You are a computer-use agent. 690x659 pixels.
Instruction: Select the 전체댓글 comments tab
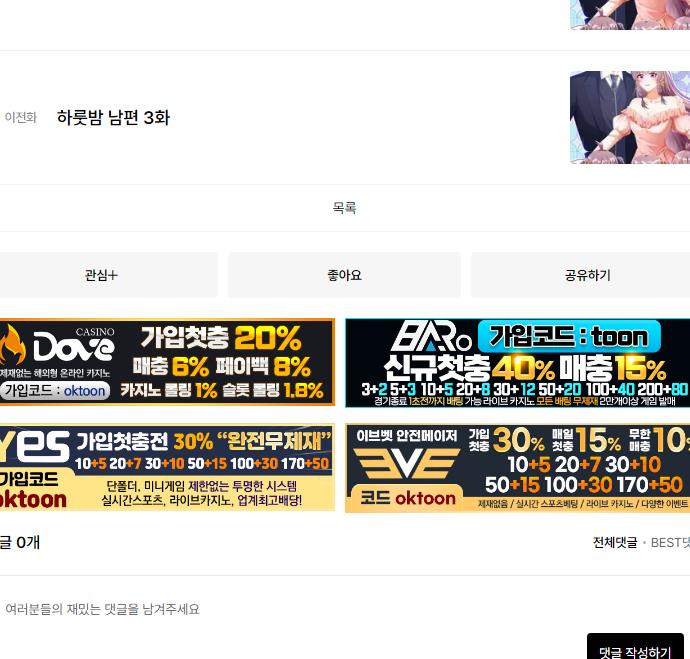pos(615,542)
